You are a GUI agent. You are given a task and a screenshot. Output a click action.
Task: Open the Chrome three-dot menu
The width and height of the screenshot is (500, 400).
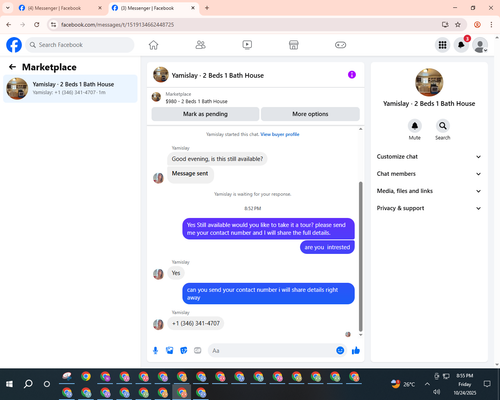[x=491, y=24]
